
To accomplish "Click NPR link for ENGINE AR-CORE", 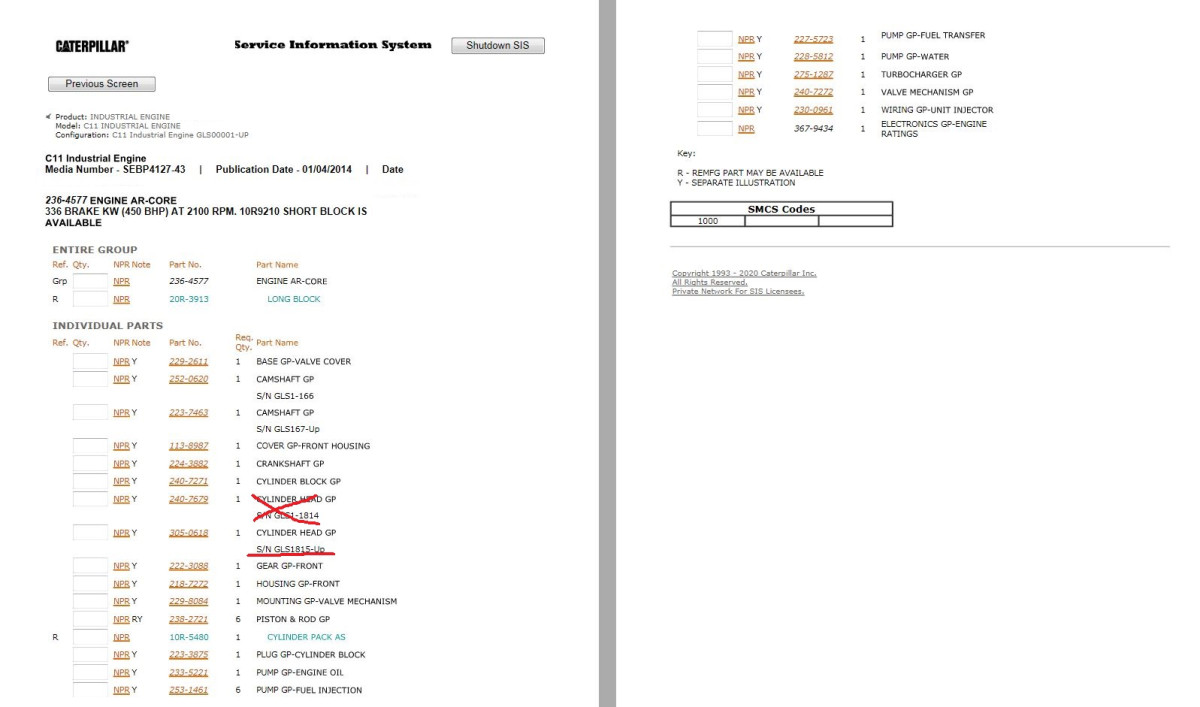I will (x=121, y=282).
